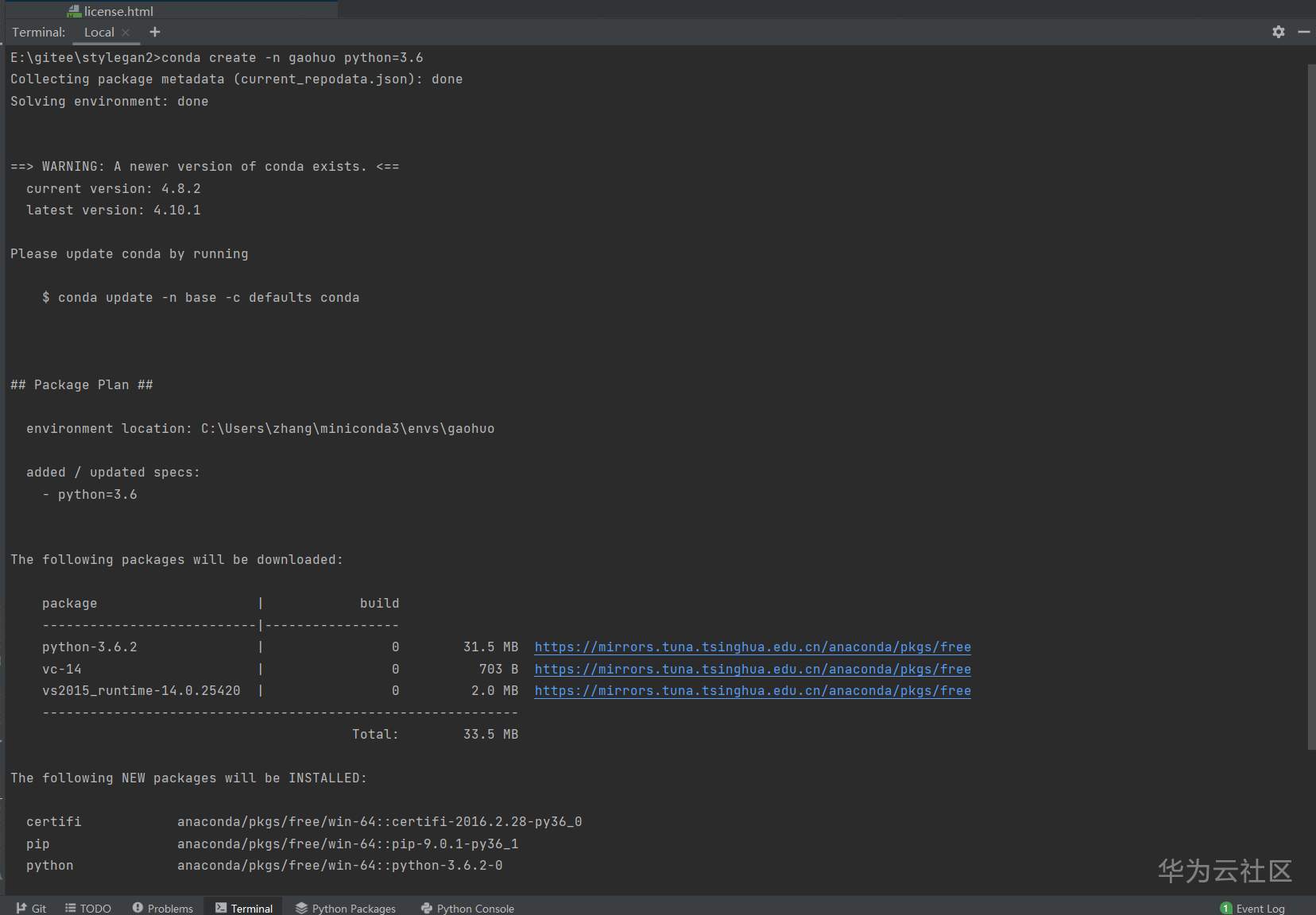The height and width of the screenshot is (915, 1316).
Task: Open the Git tool window
Action: point(31,908)
